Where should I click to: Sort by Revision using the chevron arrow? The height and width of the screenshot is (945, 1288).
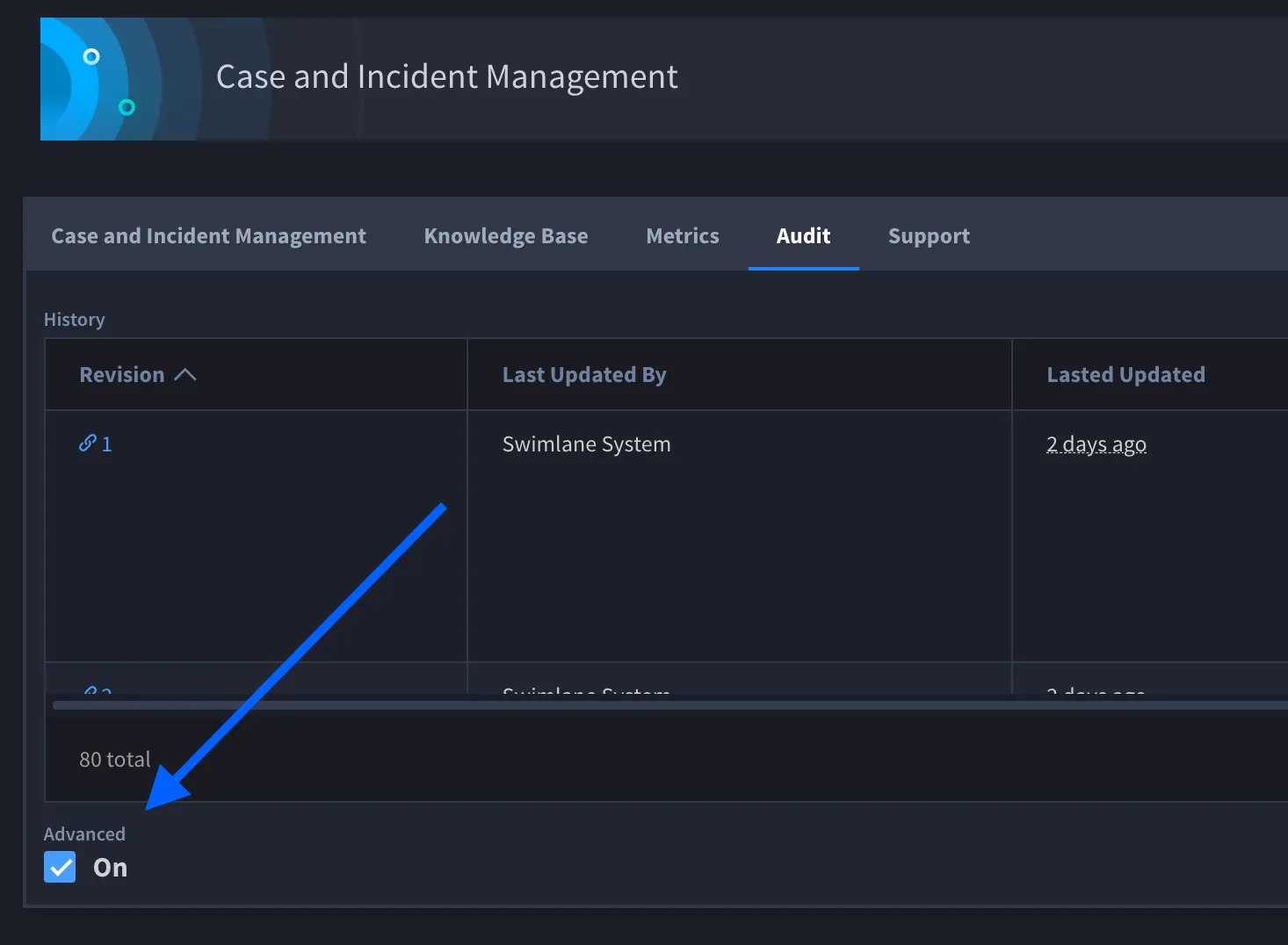point(185,375)
